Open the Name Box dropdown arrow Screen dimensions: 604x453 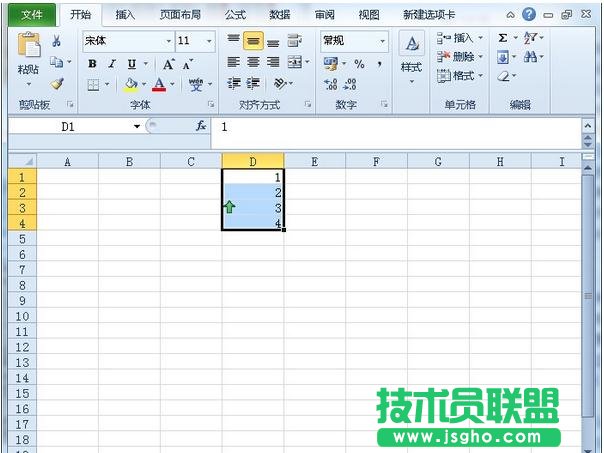[137, 127]
